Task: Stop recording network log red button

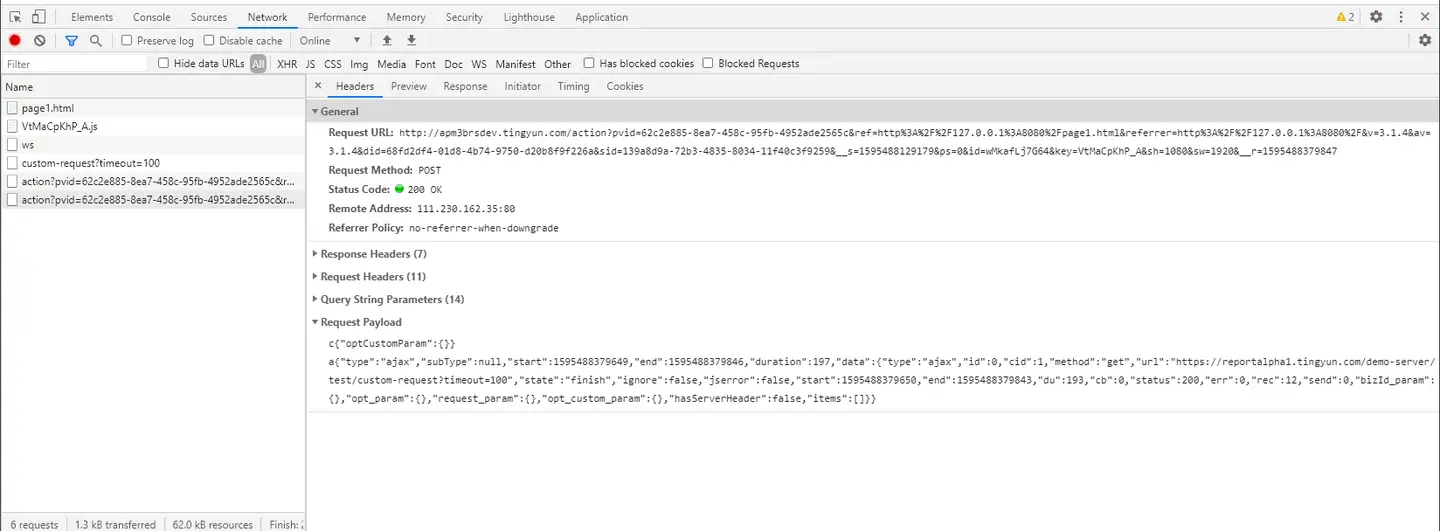Action: (x=15, y=41)
